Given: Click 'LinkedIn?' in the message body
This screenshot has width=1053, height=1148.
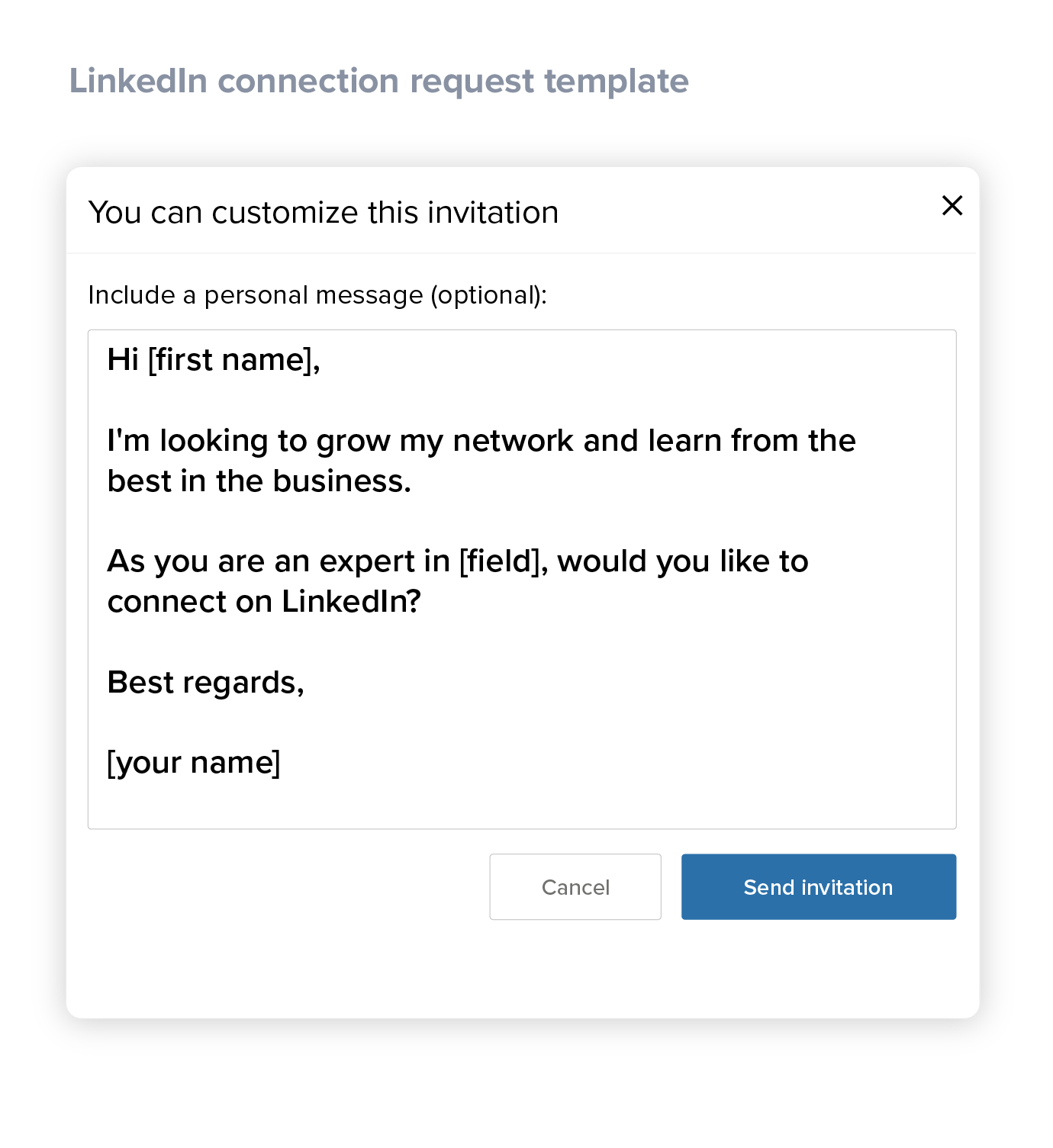Looking at the screenshot, I should click(351, 602).
